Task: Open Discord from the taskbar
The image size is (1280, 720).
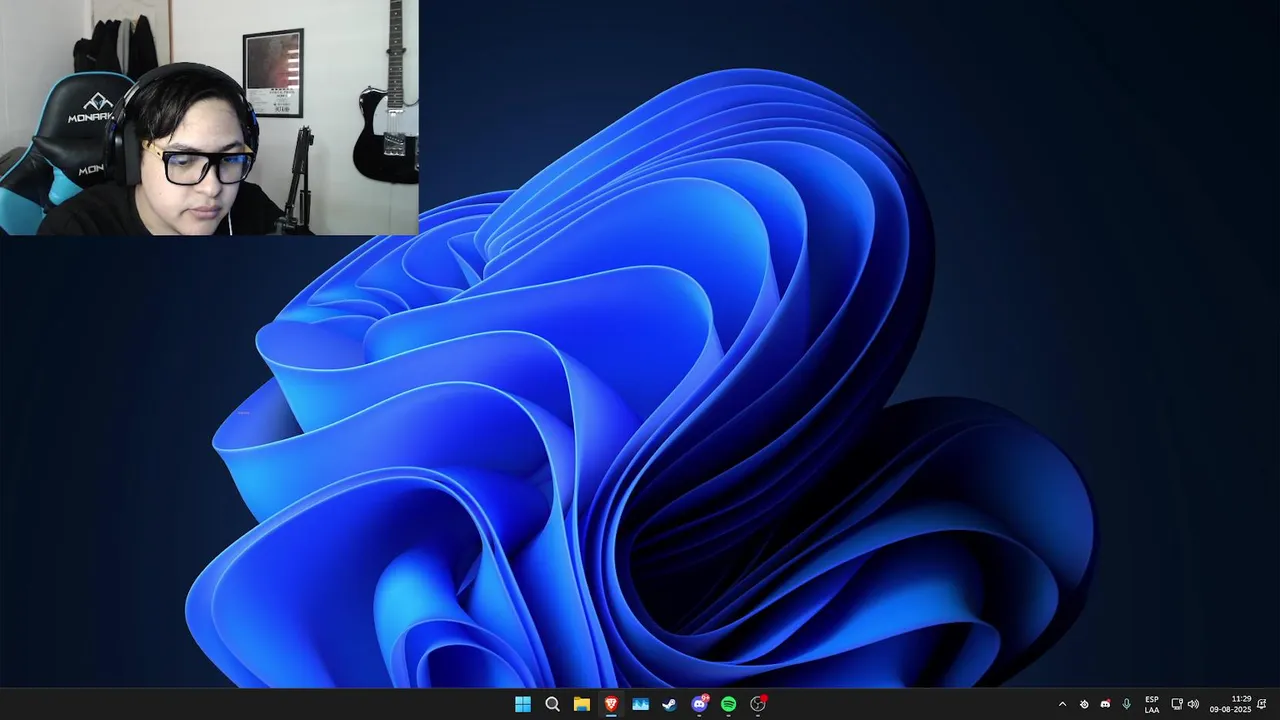Action: [x=699, y=704]
